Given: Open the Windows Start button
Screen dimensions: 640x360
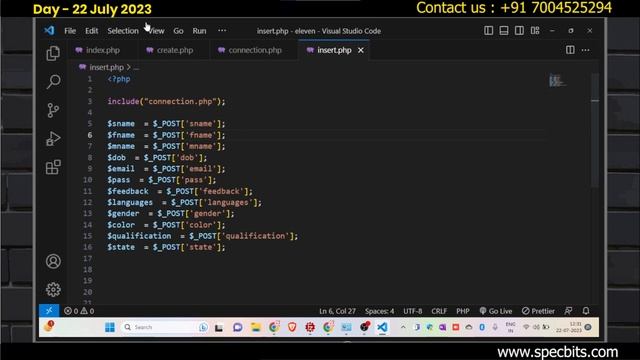Looking at the screenshot, I should 110,327.
